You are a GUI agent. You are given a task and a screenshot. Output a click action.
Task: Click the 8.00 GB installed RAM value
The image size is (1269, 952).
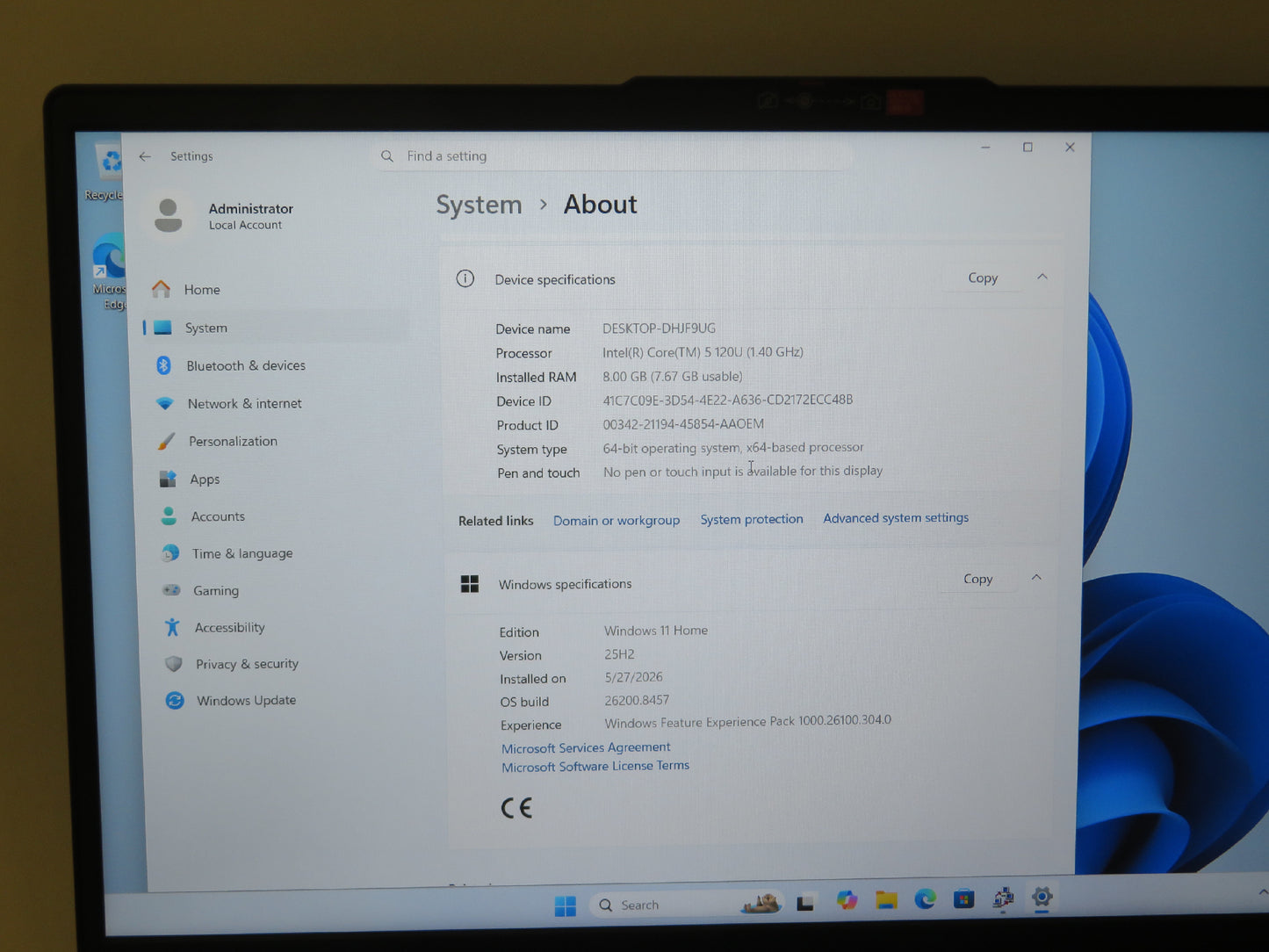tap(672, 376)
